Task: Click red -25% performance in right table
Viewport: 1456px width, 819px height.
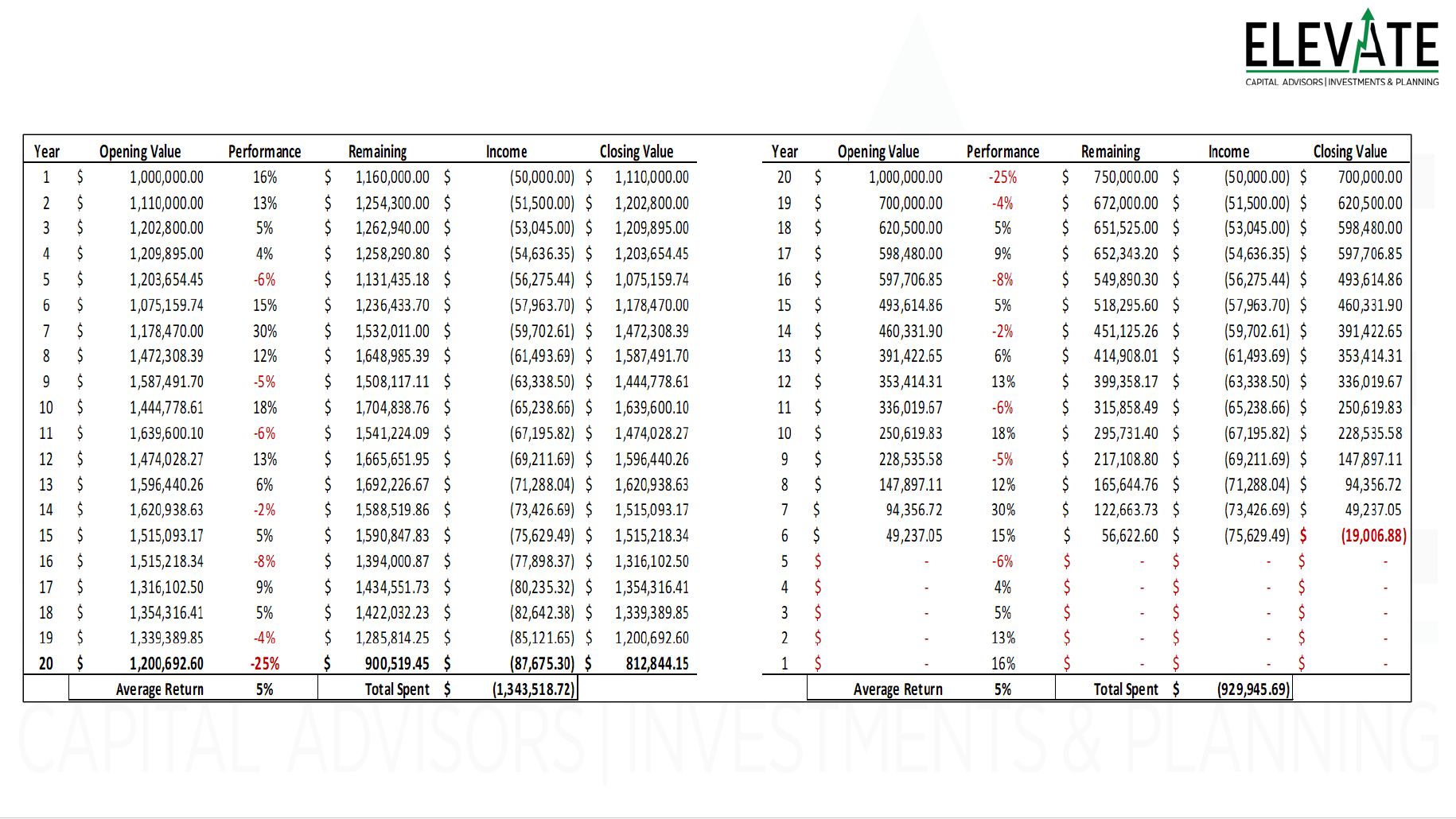Action: (x=1002, y=177)
